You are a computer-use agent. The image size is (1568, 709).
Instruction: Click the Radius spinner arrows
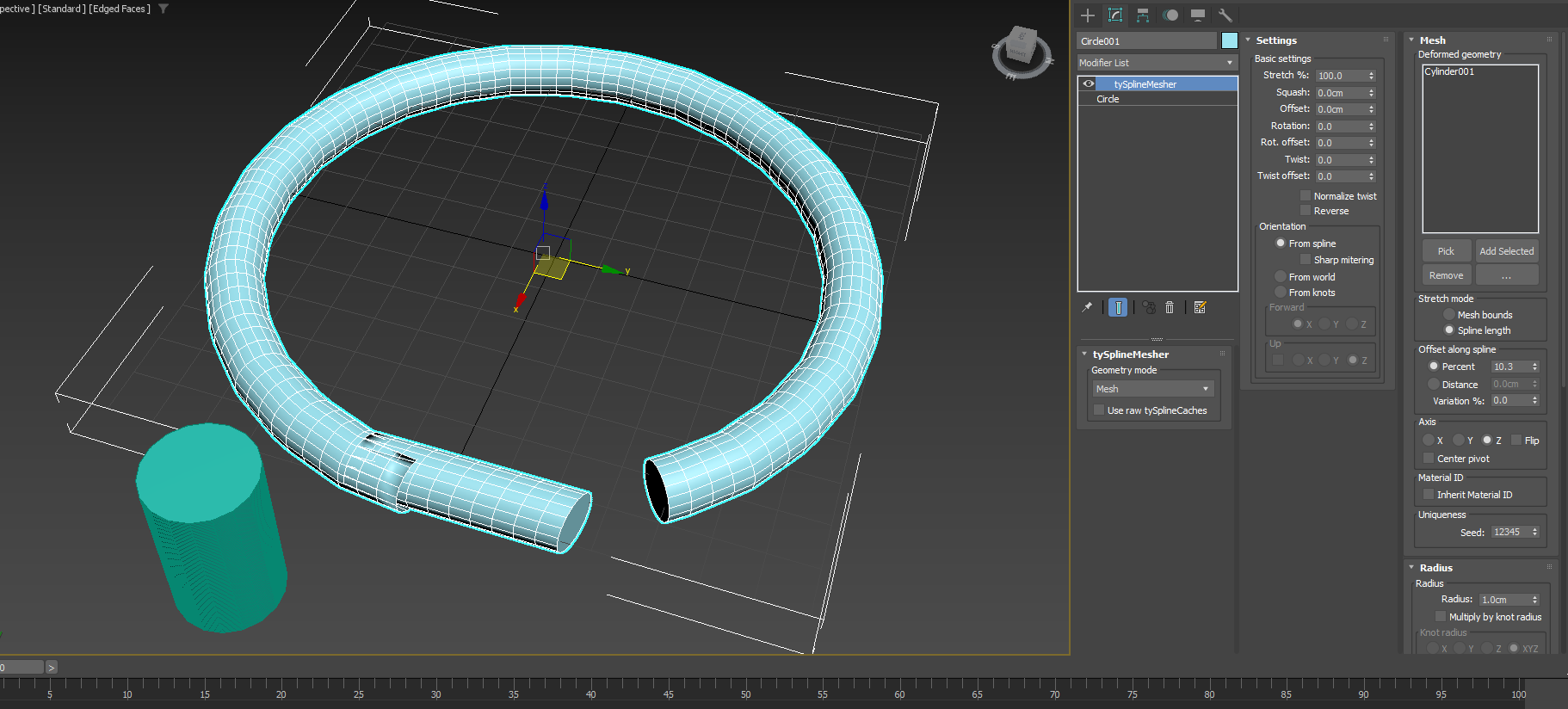(1534, 600)
